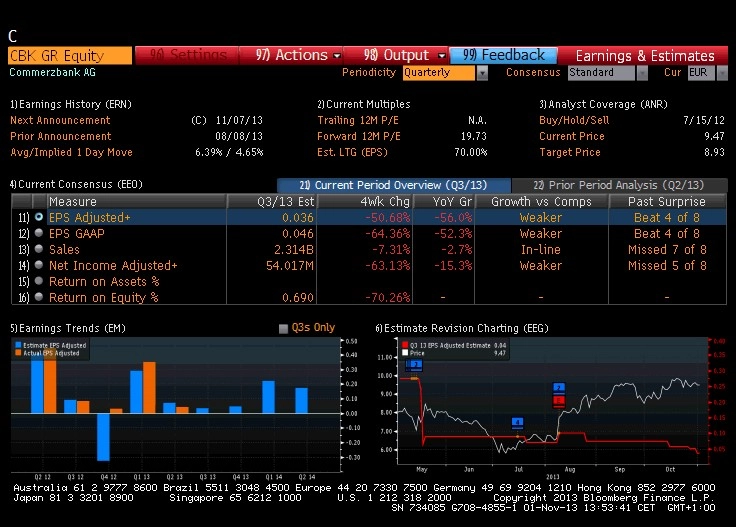The height and width of the screenshot is (527, 736).
Task: Select the Return on Assets % radio button
Action: click(x=39, y=281)
